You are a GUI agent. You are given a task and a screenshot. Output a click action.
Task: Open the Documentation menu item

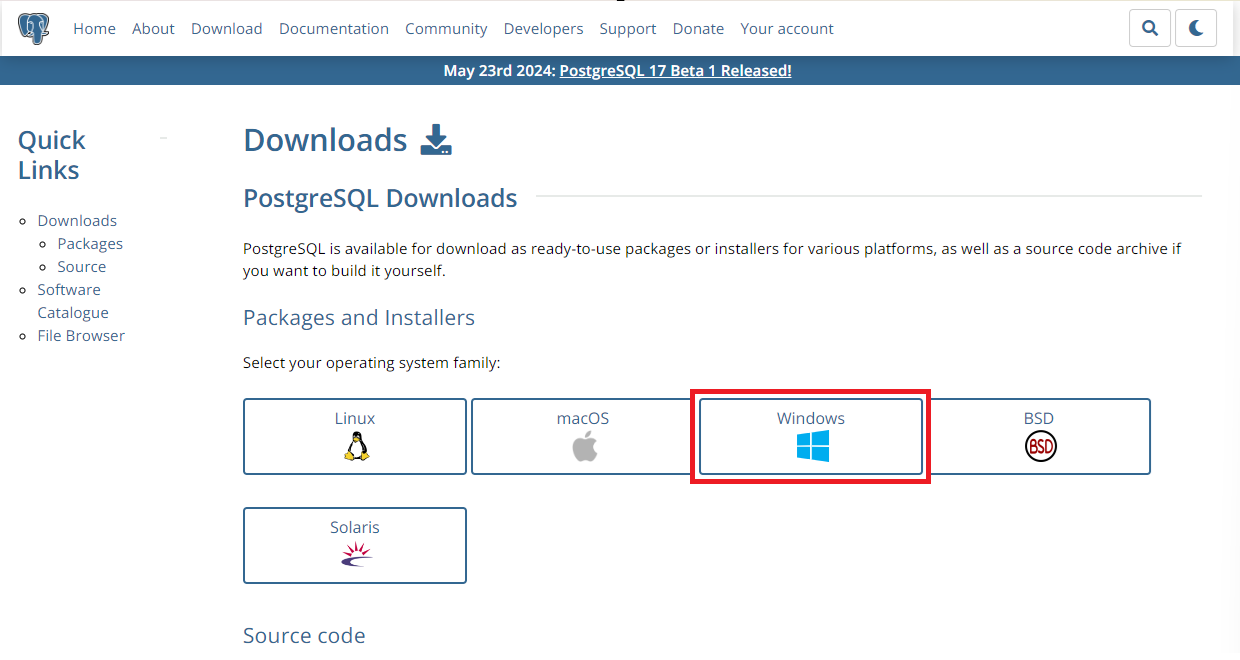334,28
